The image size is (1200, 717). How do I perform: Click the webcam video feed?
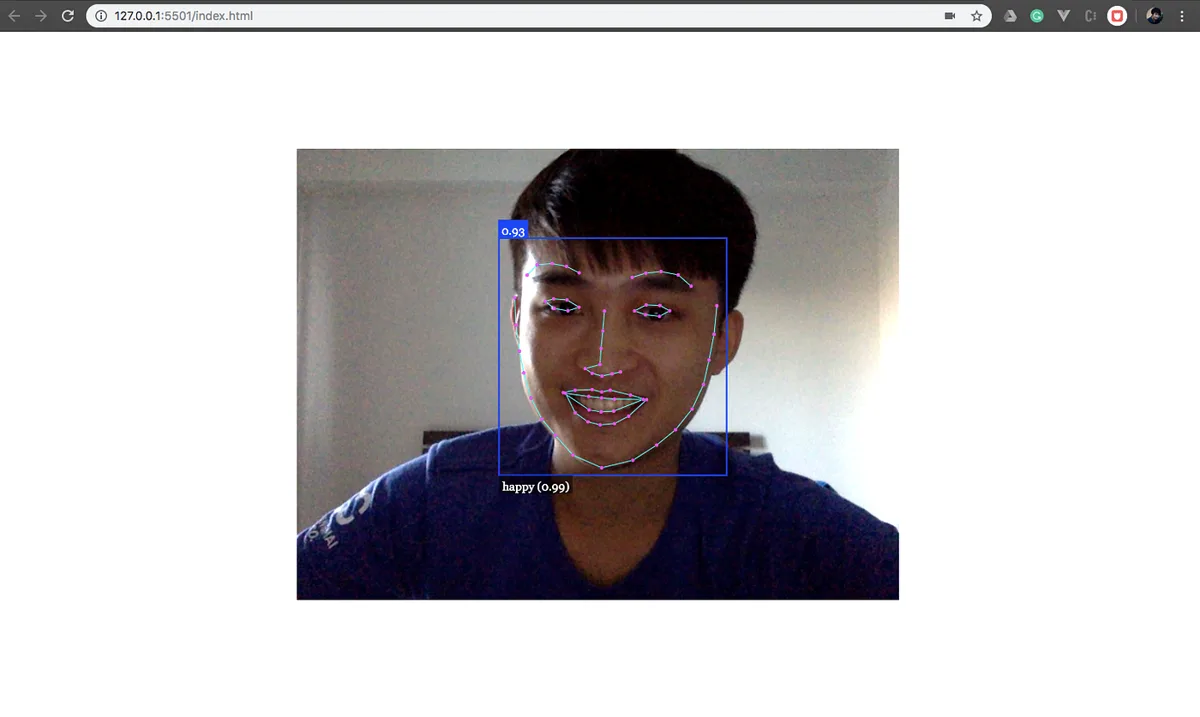tap(598, 374)
